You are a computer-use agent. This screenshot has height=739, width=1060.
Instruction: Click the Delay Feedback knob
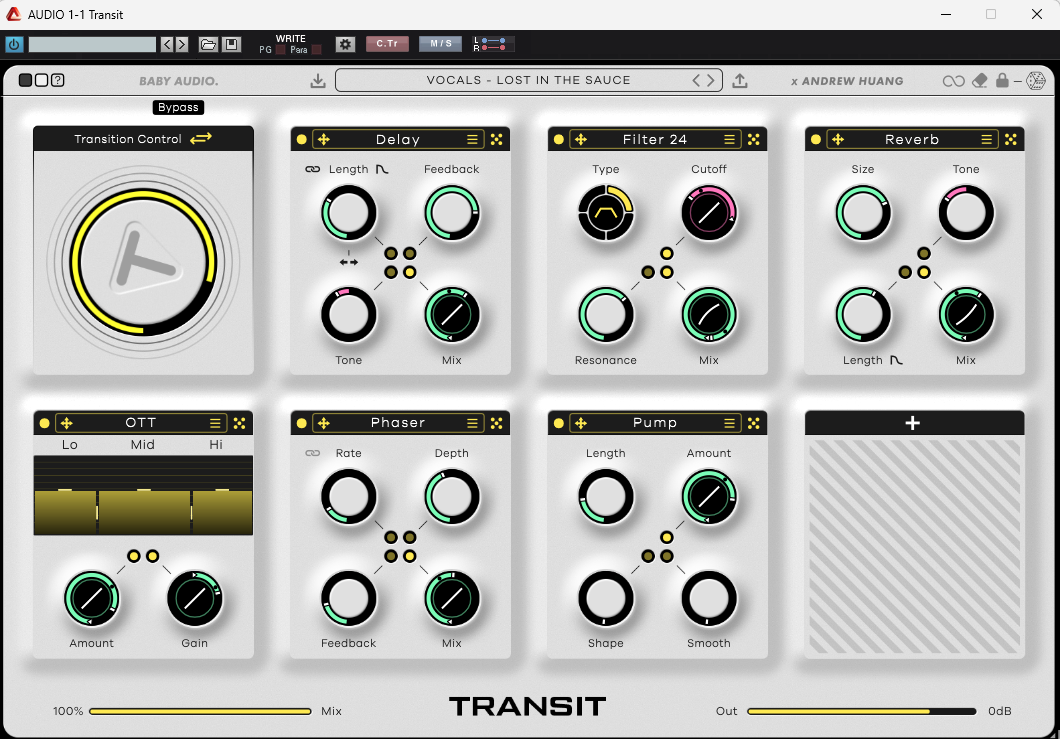click(x=452, y=213)
